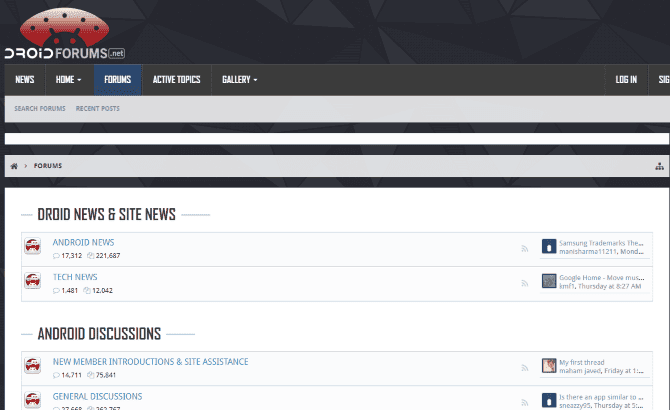
Task: Expand the Gallery dropdown menu
Action: (239, 79)
